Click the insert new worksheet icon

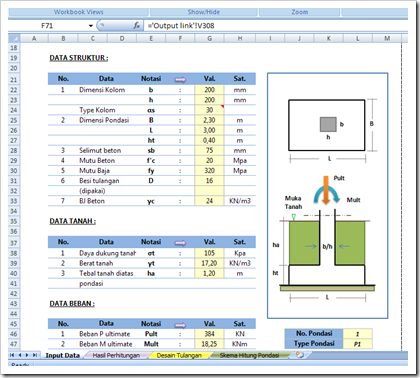point(300,355)
